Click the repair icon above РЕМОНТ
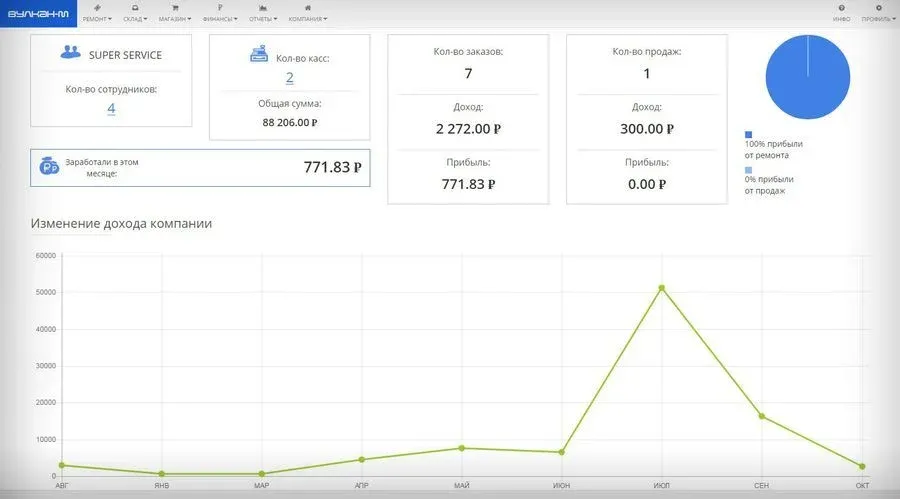The height and width of the screenshot is (499, 900). 96,8
